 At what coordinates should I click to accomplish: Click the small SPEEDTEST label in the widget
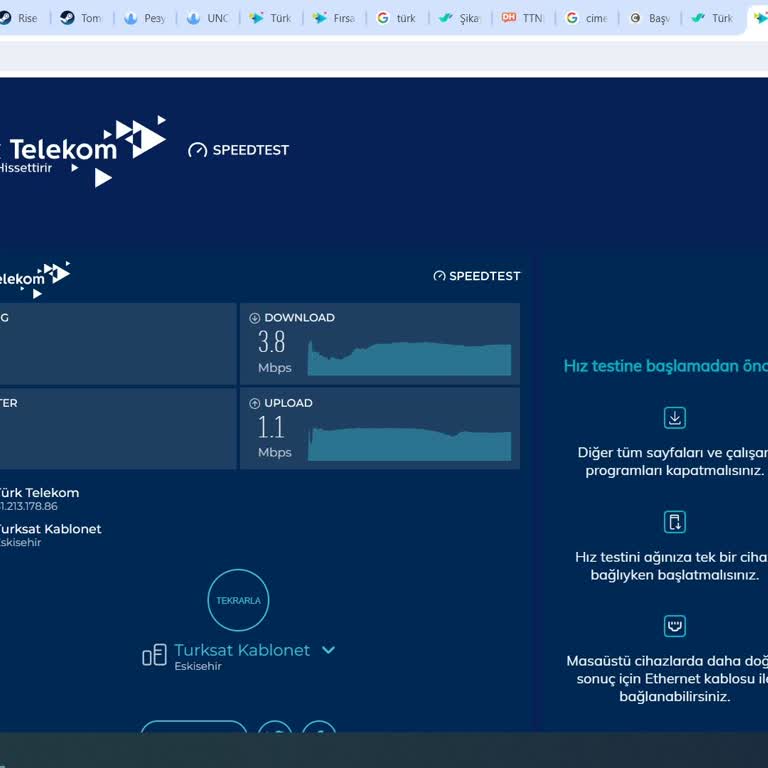tap(484, 276)
